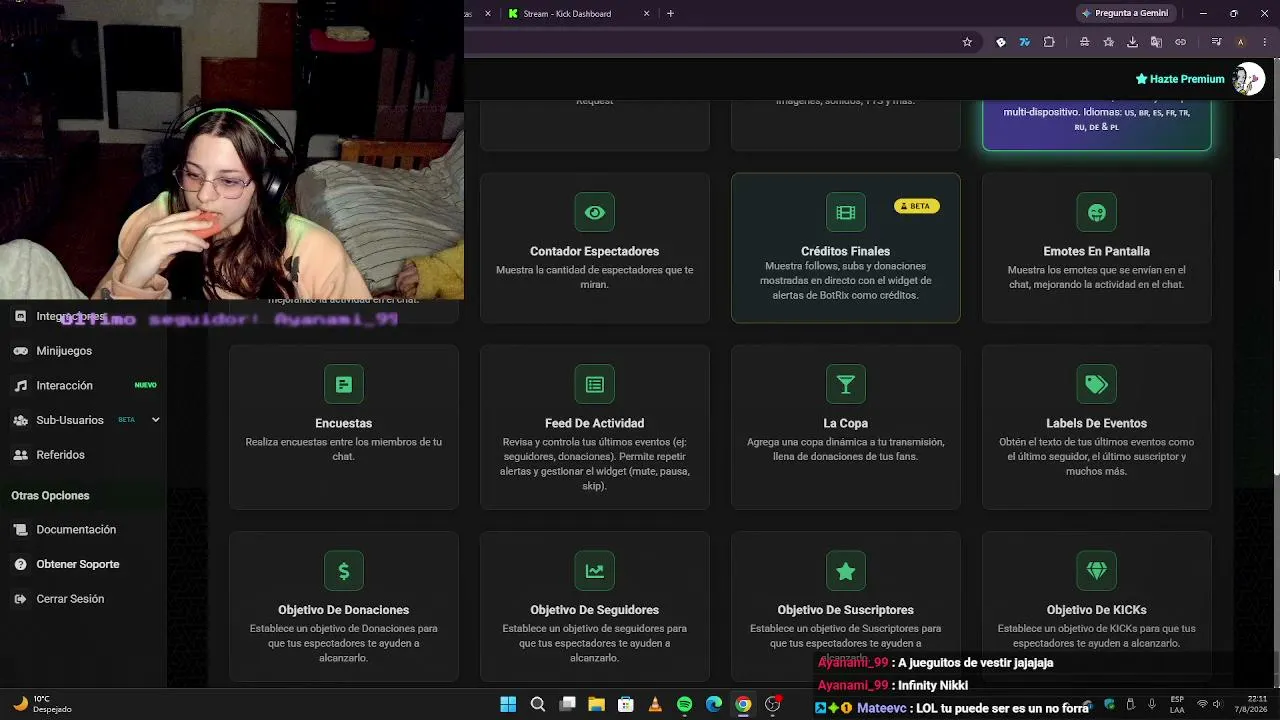Viewport: 1280px width, 720px height.
Task: Open the Objetivo De Suscriptores card title
Action: (x=846, y=610)
